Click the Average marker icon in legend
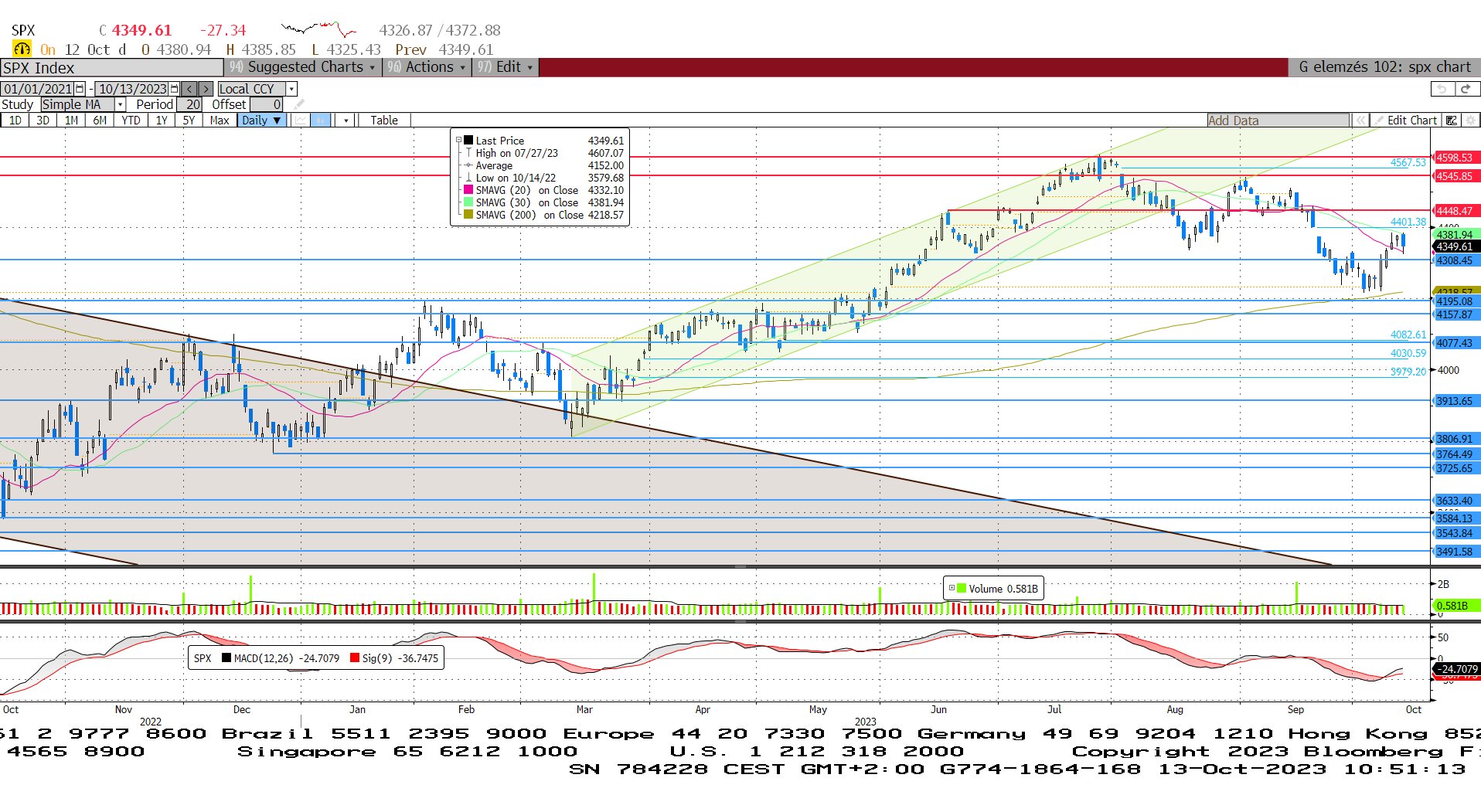 point(468,165)
